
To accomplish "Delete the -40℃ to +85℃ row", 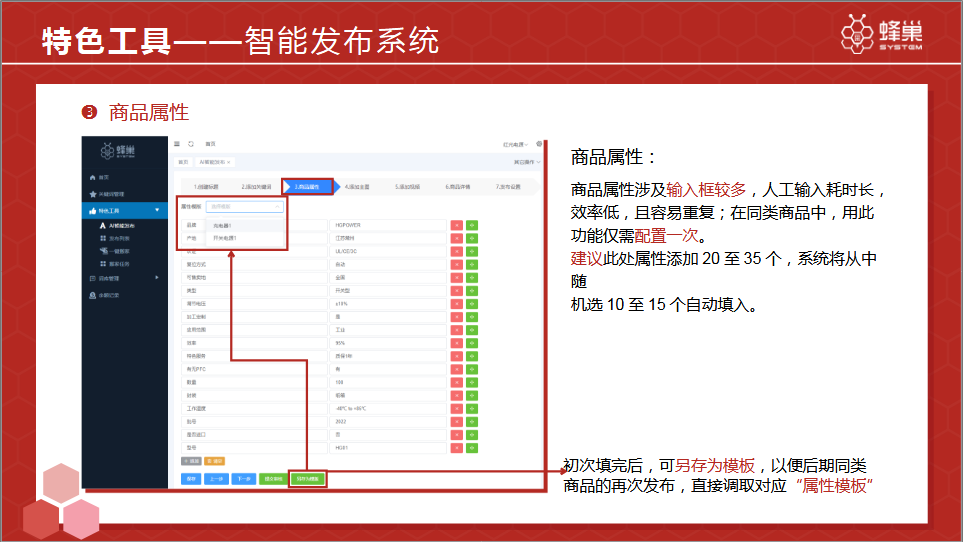I will coord(456,409).
